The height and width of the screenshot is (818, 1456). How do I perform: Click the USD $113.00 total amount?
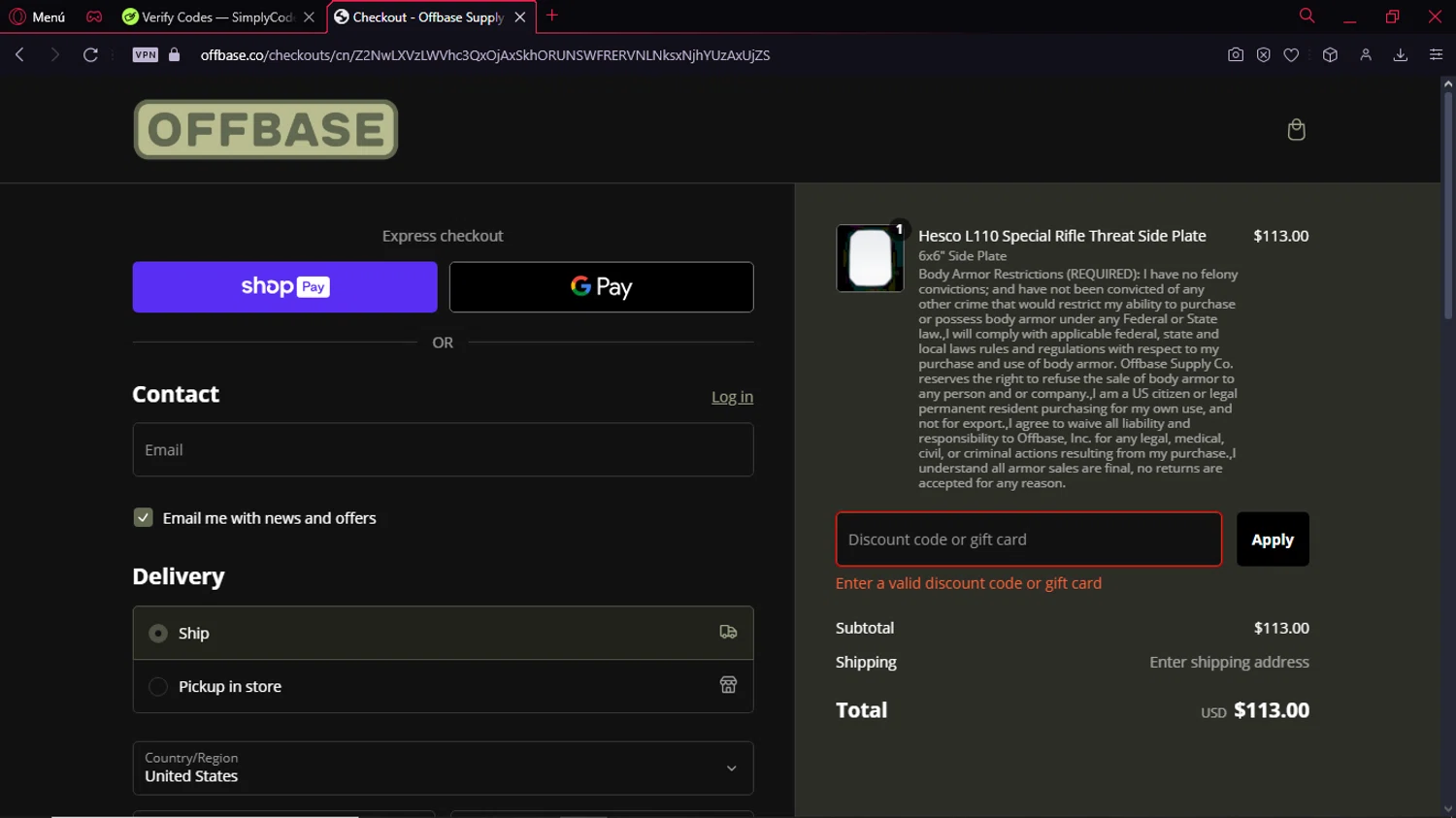coord(1255,710)
